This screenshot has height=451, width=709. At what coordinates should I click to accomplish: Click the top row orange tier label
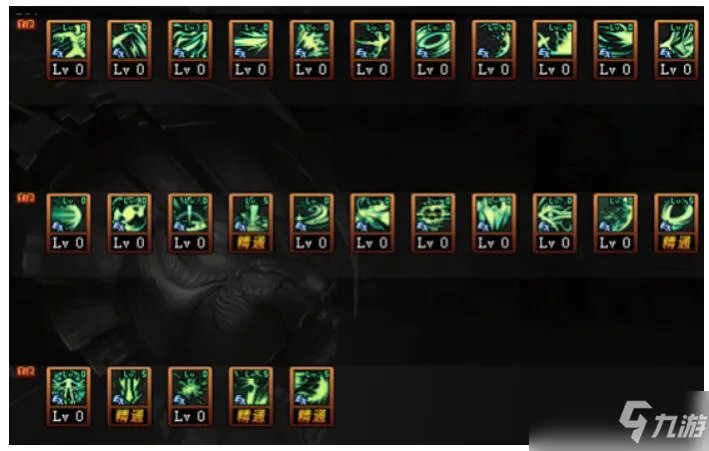click(x=26, y=24)
